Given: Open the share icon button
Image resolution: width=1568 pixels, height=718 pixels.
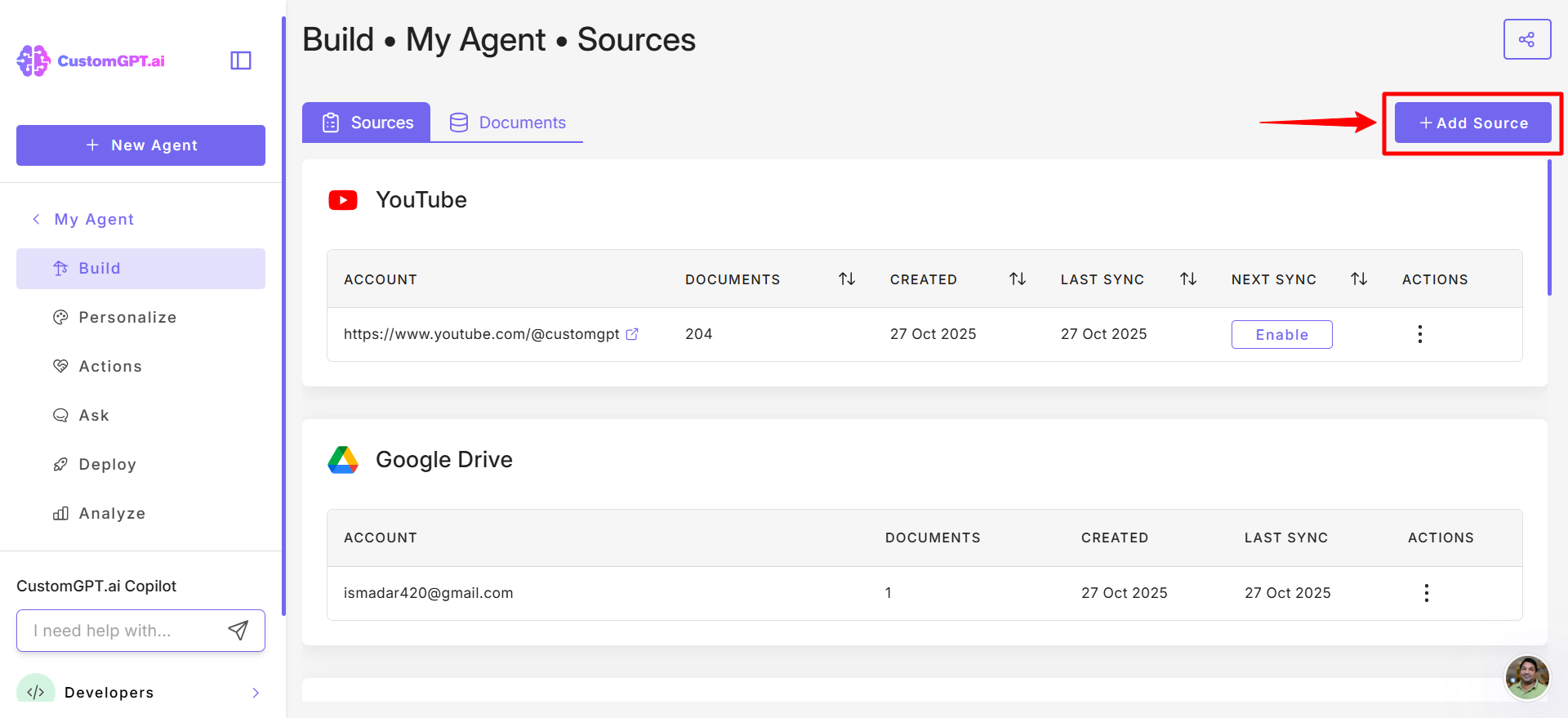Looking at the screenshot, I should click(x=1526, y=39).
